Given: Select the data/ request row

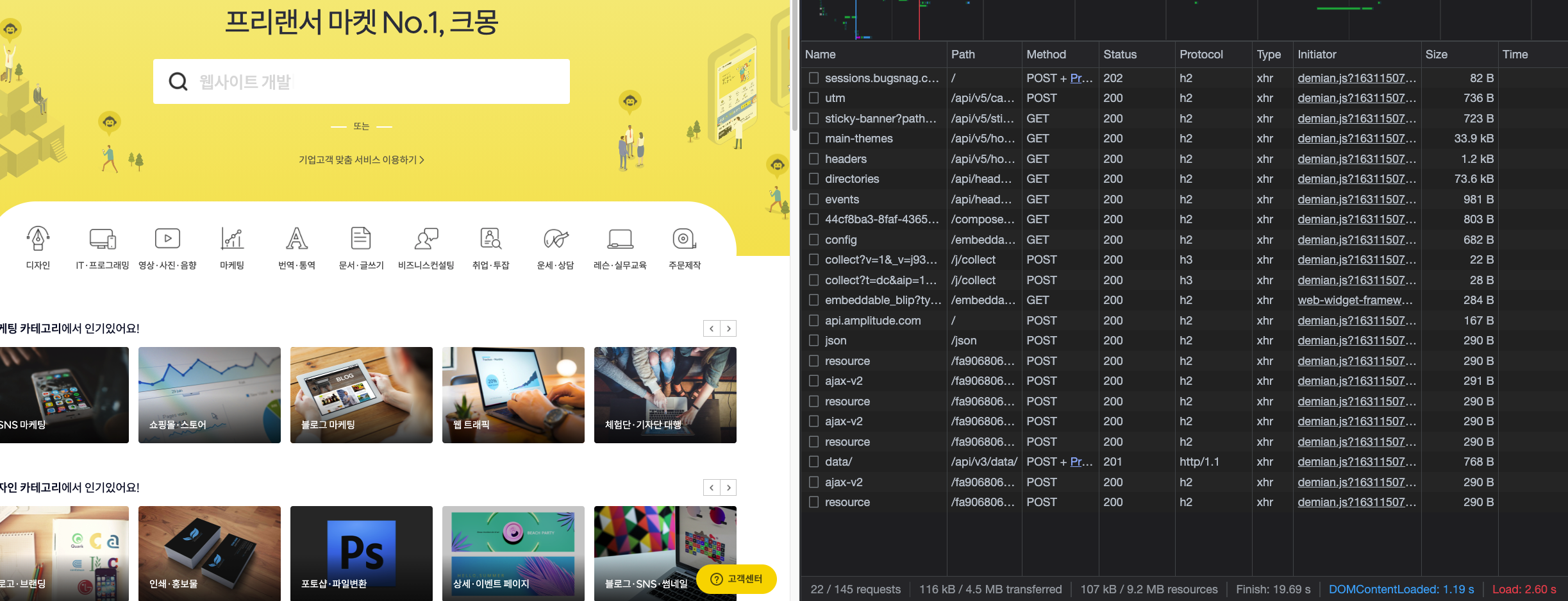Looking at the screenshot, I should coord(1184,462).
